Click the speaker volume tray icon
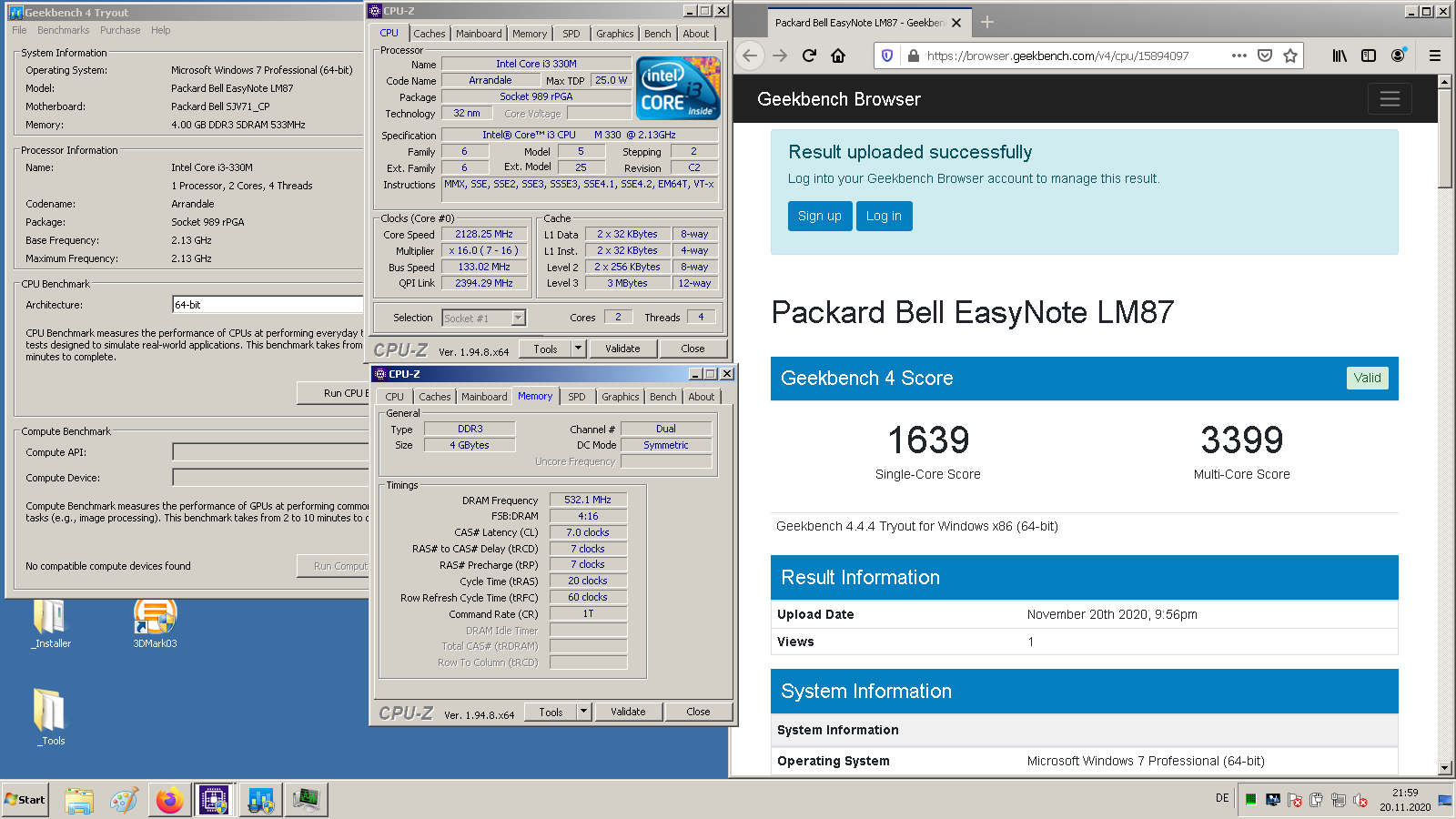 1360,800
